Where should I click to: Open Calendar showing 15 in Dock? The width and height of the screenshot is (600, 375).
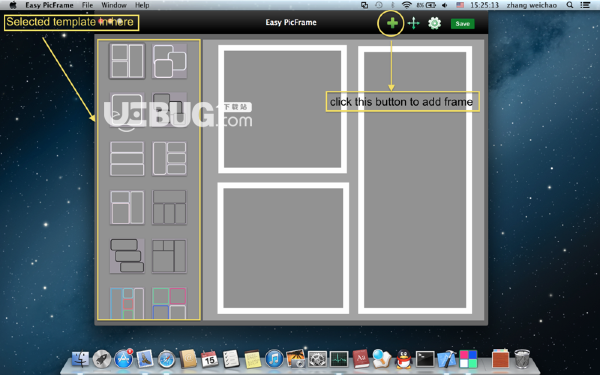(x=209, y=359)
